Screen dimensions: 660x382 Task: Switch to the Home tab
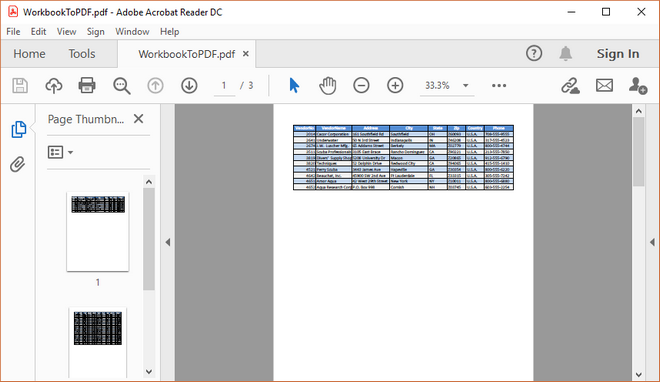[29, 54]
